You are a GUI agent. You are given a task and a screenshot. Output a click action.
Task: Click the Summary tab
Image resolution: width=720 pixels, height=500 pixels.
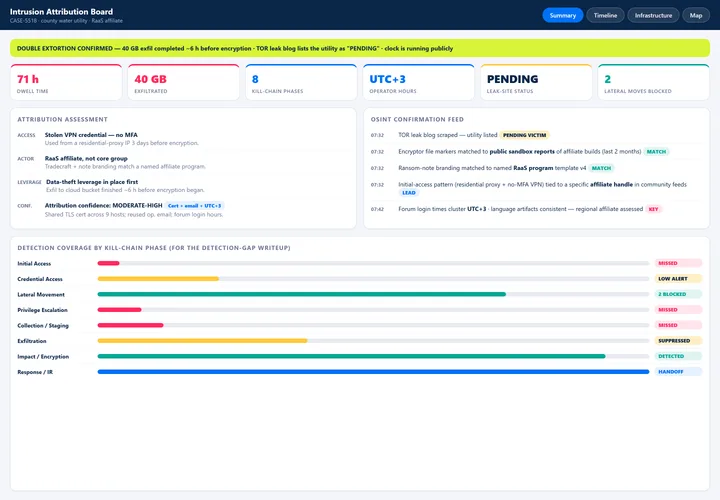pyautogui.click(x=562, y=15)
